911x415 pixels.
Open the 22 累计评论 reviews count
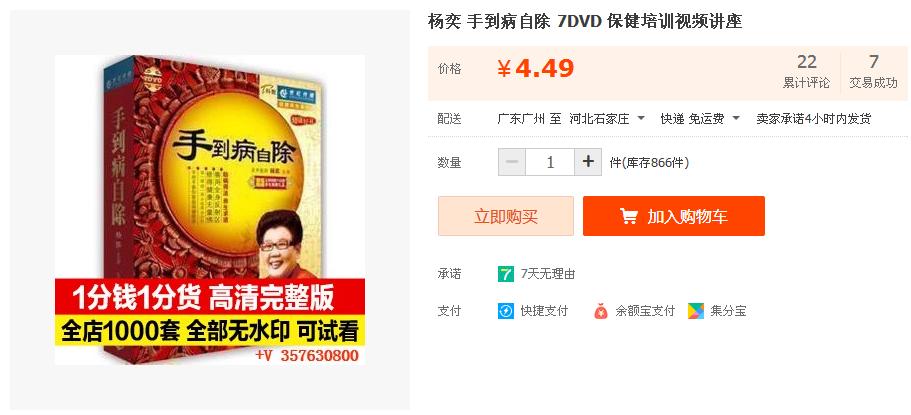pos(806,71)
